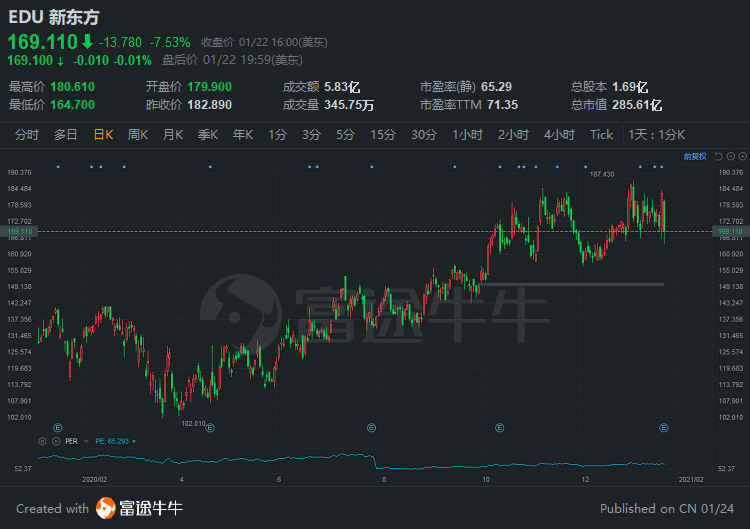Image resolution: width=750 pixels, height=529 pixels.
Task: Click the 前复权 price adjustment link
Action: [x=695, y=156]
